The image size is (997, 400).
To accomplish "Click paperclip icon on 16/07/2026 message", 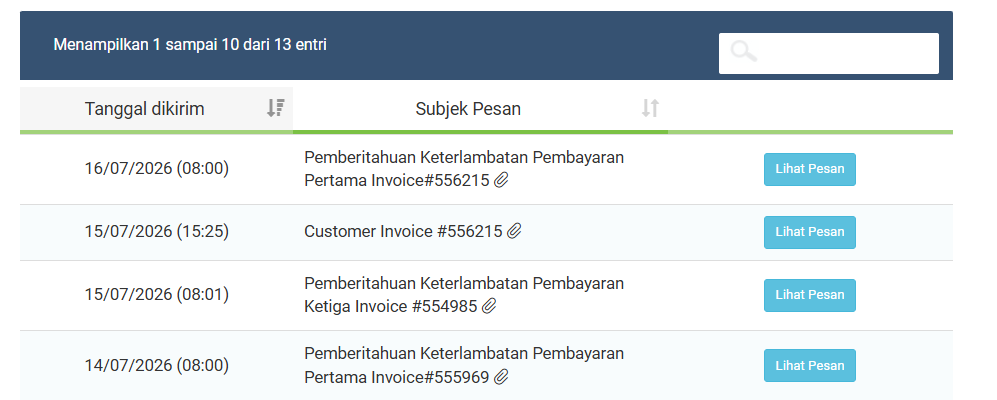I will click(x=502, y=181).
